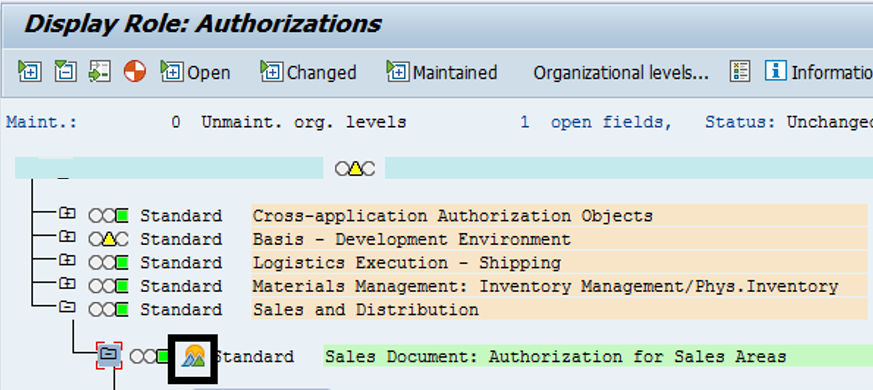Image resolution: width=873 pixels, height=390 pixels.
Task: Open Organizational levels dialog
Action: pos(621,73)
